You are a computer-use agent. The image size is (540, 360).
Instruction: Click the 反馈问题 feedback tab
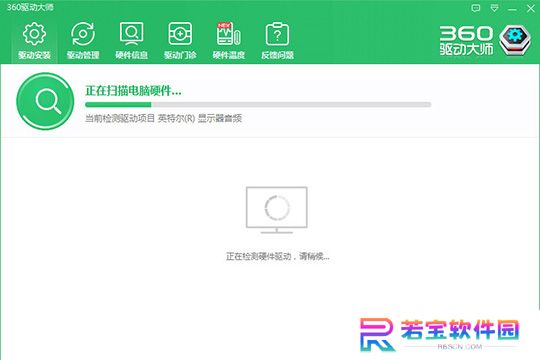coord(277,41)
